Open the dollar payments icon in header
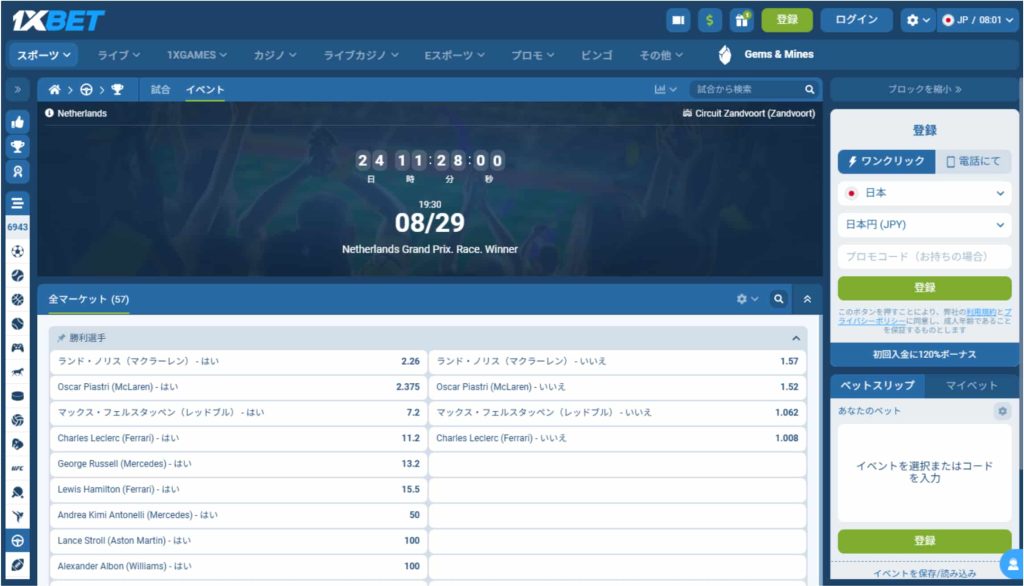This screenshot has height=586, width=1024. pyautogui.click(x=710, y=20)
